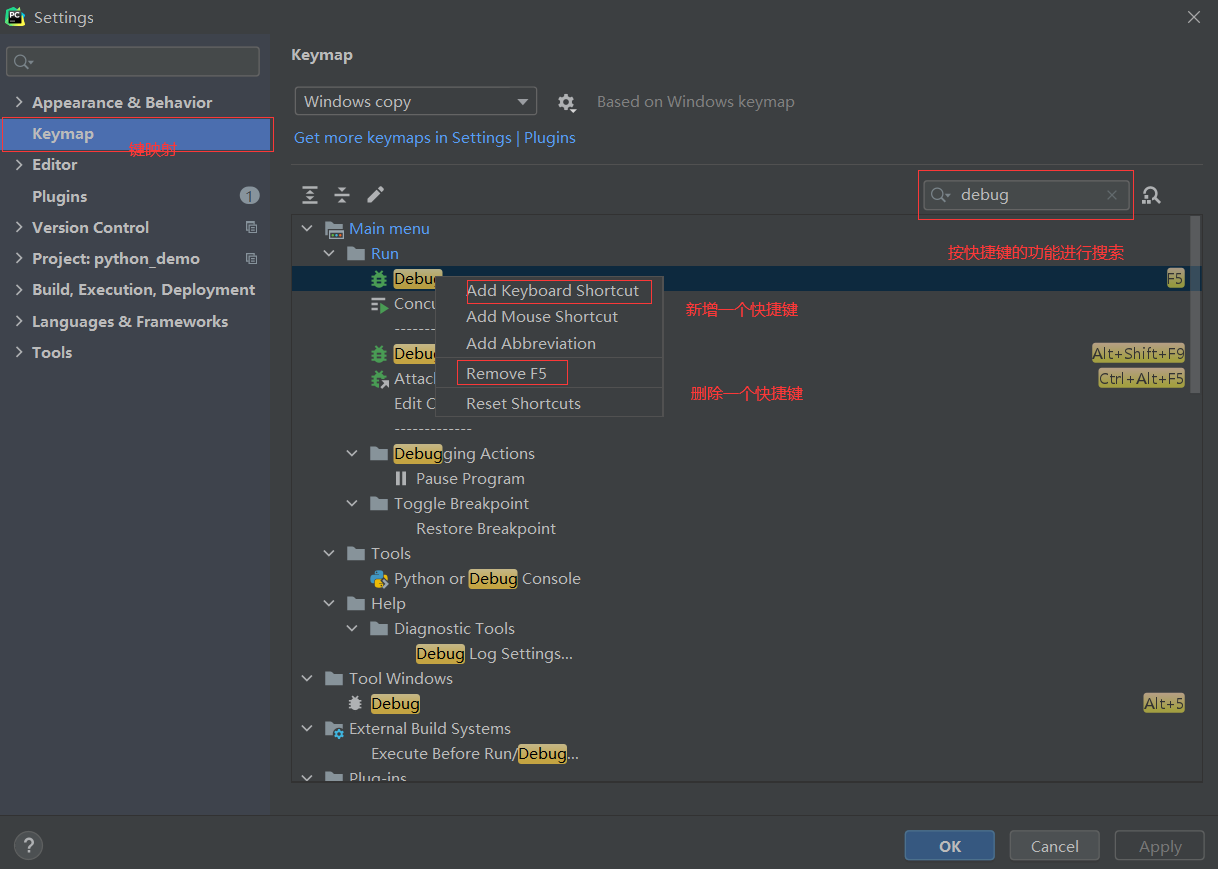Click the Cancel button
The image size is (1218, 869).
coord(1054,846)
